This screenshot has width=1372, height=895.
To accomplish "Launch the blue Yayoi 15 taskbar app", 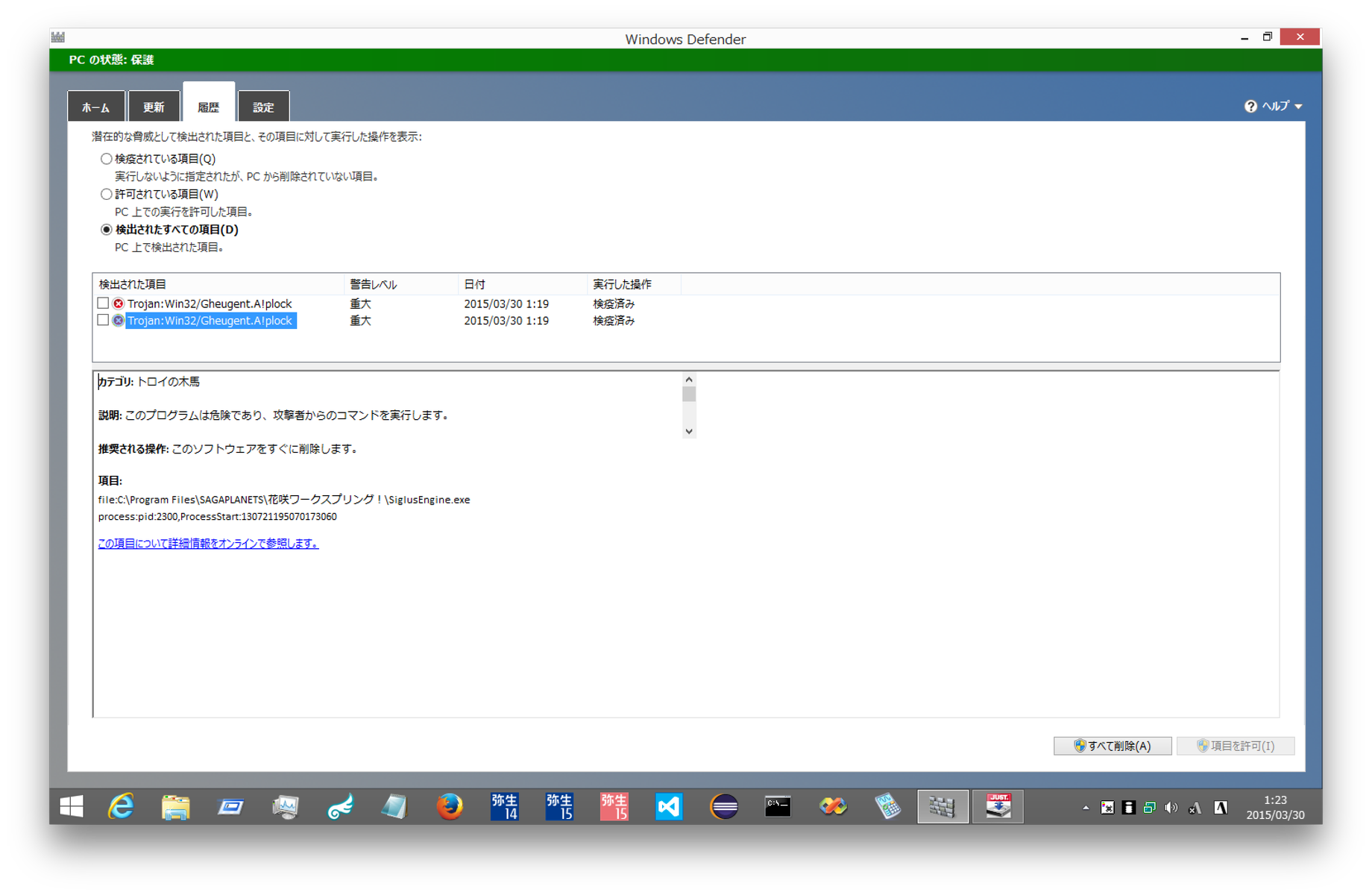I will (559, 806).
